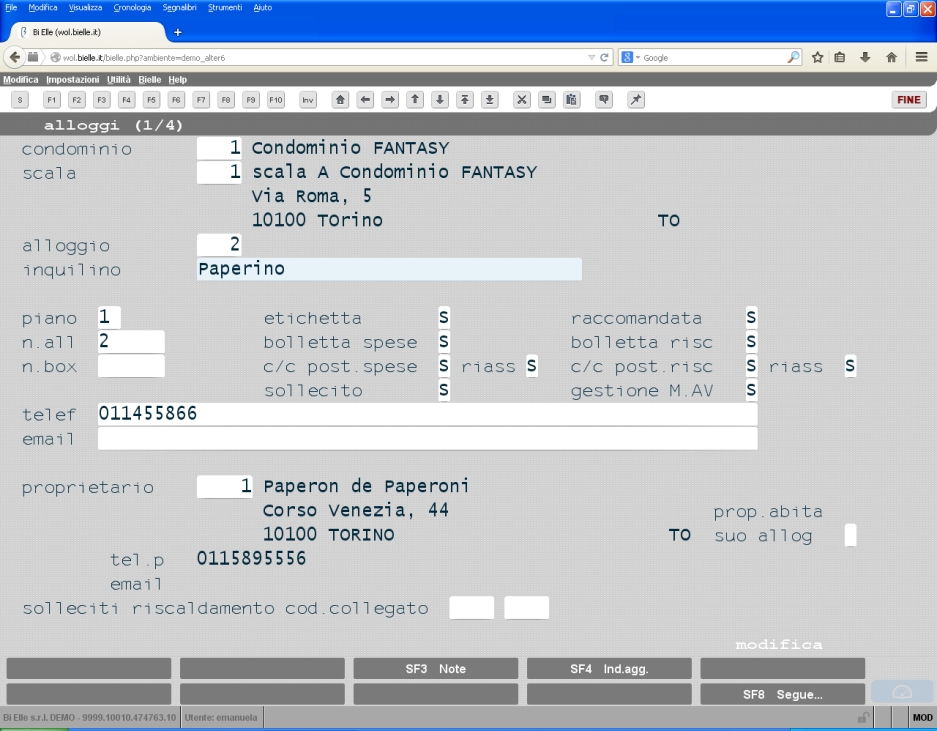
Task: Click the SF8 Segue... button
Action: [782, 695]
